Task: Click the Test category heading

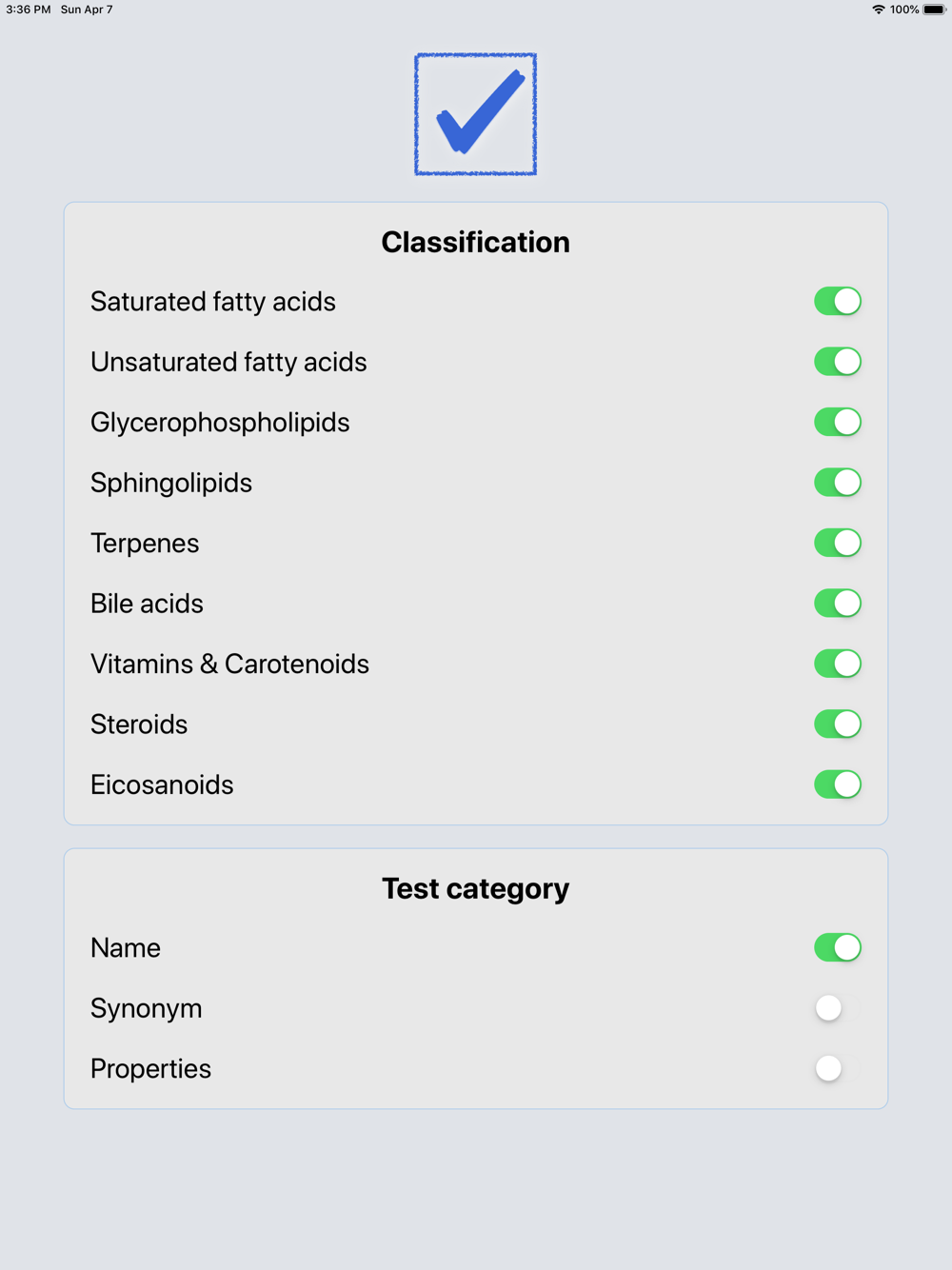Action: (x=476, y=889)
